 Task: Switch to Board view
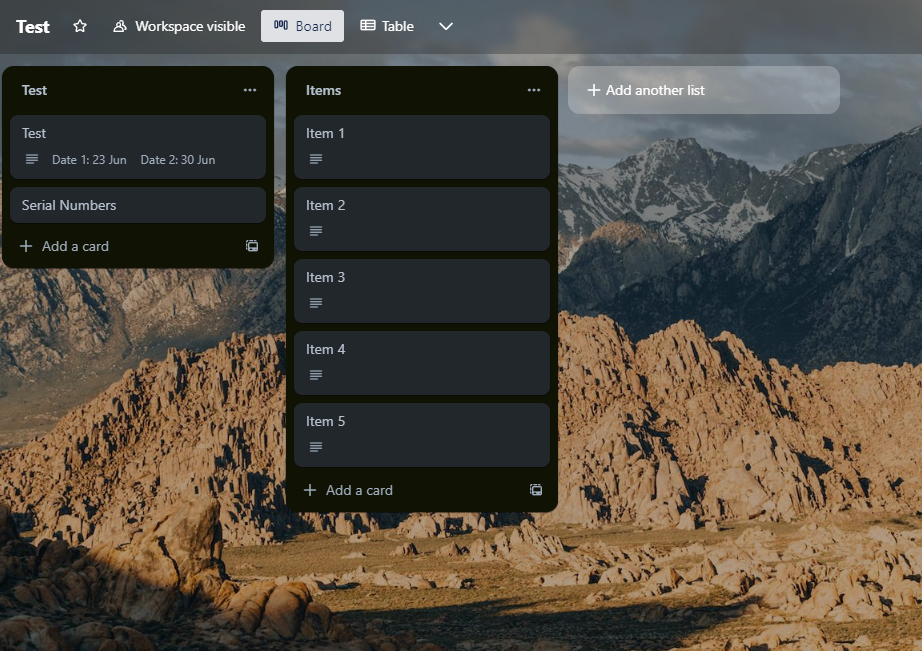tap(302, 26)
